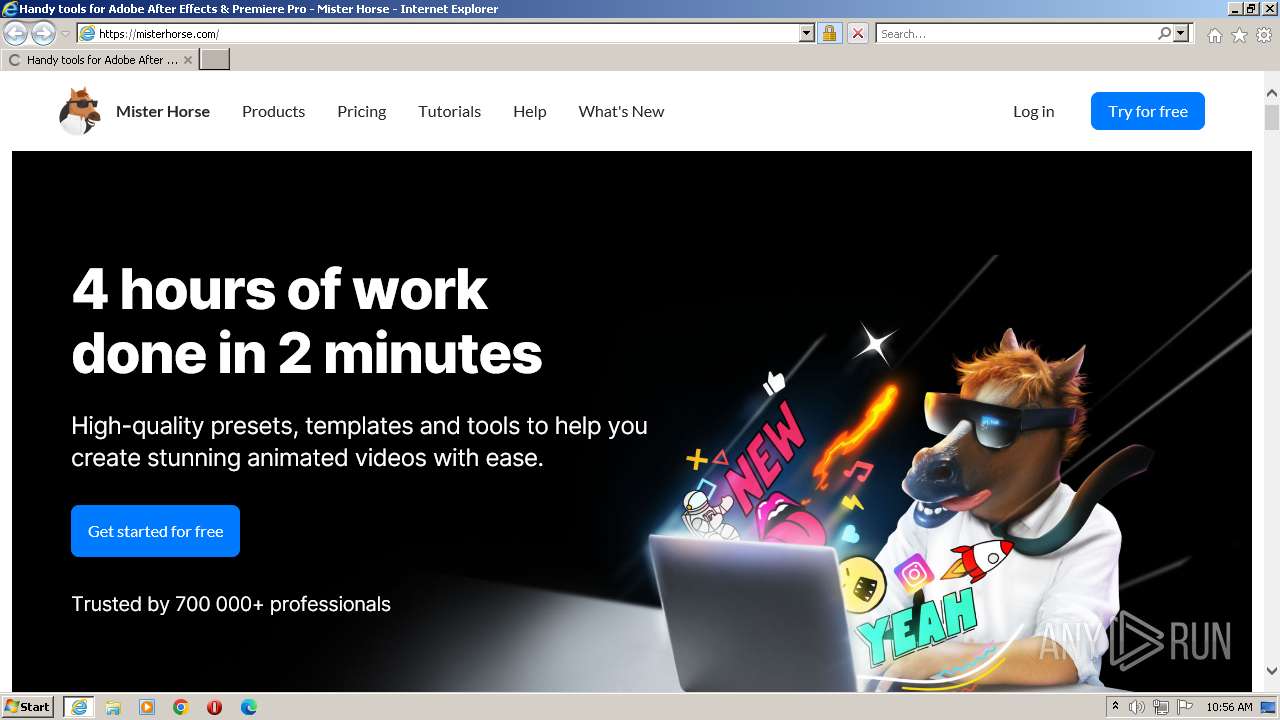This screenshot has height=720, width=1280.
Task: Open the media player taskbar icon
Action: pyautogui.click(x=147, y=707)
